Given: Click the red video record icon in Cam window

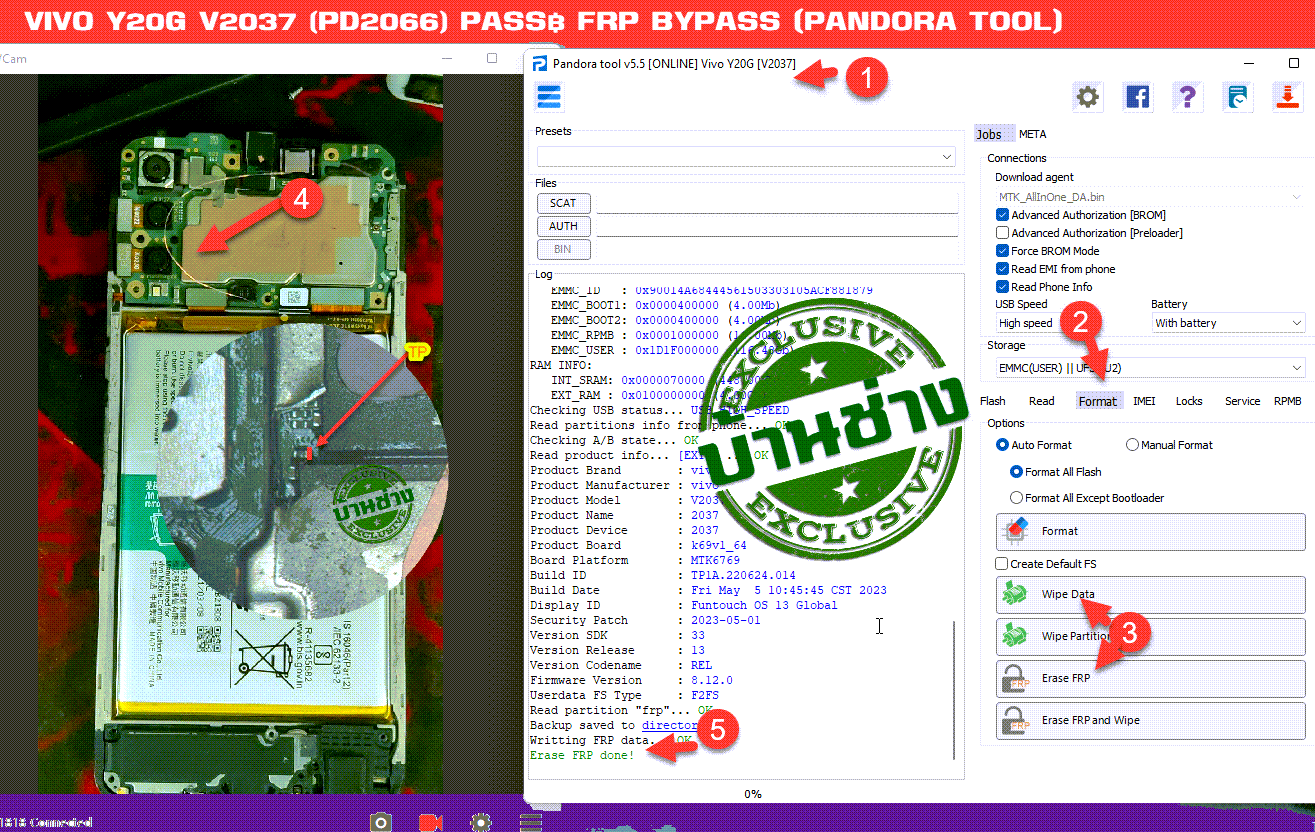Looking at the screenshot, I should pyautogui.click(x=431, y=822).
